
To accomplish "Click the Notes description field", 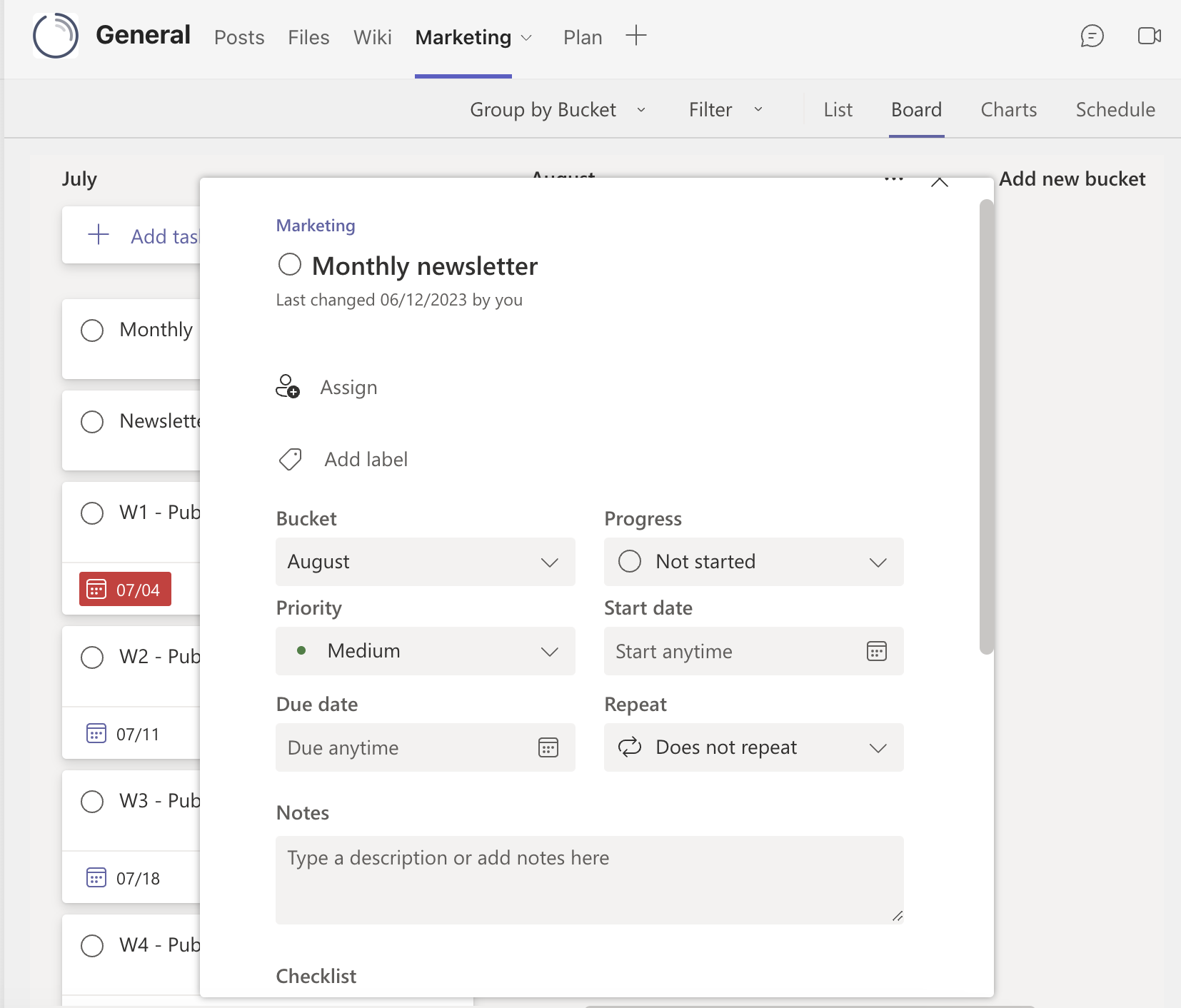I will (x=590, y=880).
